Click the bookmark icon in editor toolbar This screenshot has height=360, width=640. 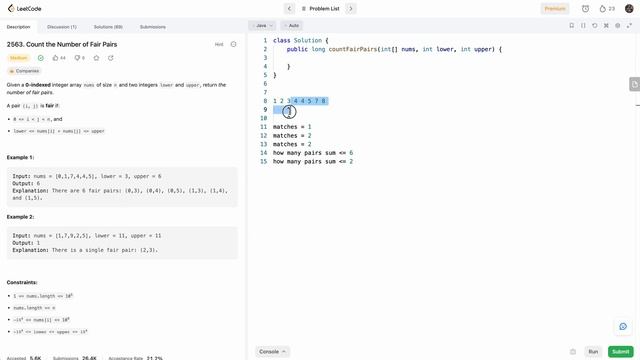[571, 26]
